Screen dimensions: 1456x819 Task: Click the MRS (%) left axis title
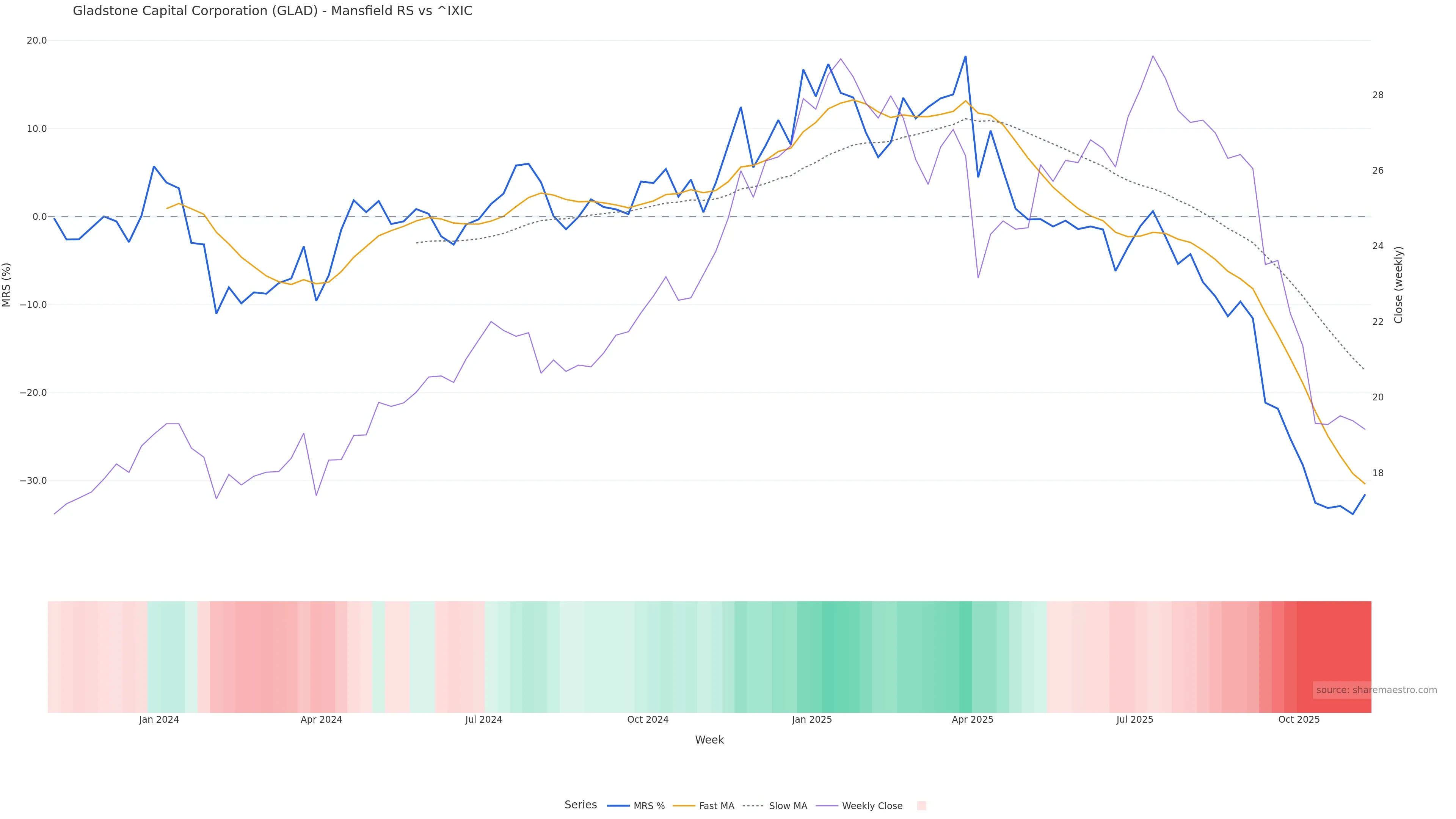click(x=7, y=284)
